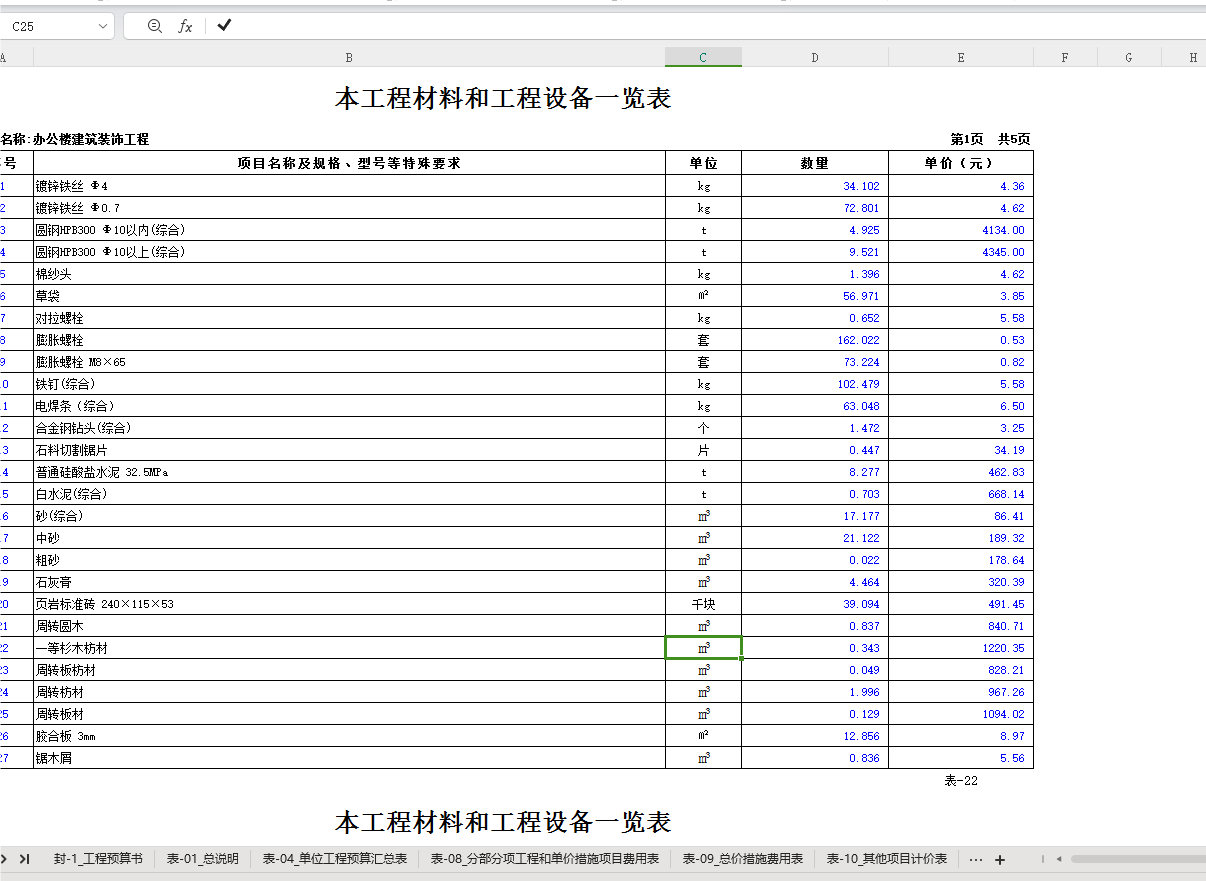Select column E header
The height and width of the screenshot is (881, 1206).
pos(961,57)
